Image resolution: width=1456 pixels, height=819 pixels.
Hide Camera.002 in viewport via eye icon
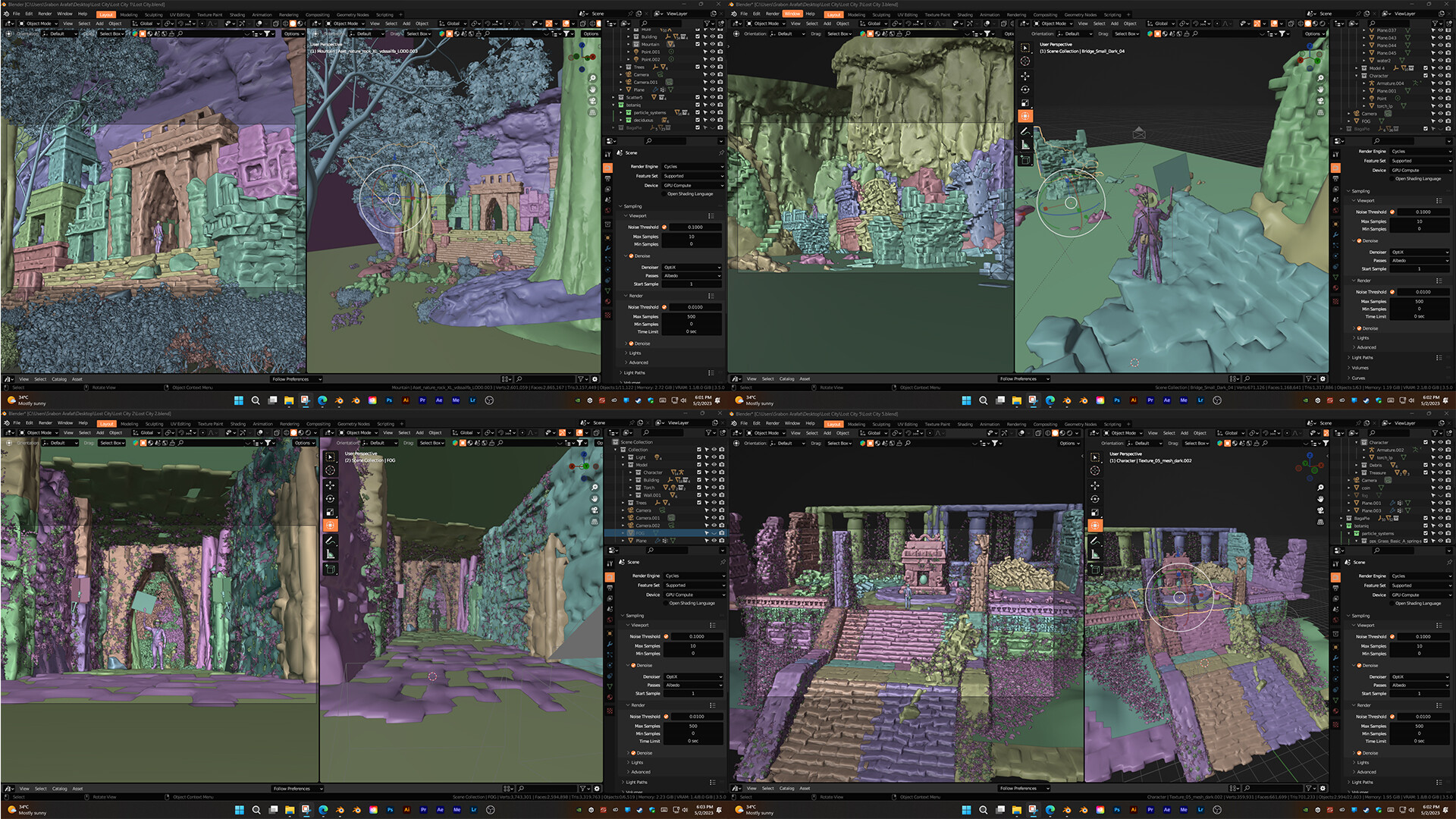(714, 526)
